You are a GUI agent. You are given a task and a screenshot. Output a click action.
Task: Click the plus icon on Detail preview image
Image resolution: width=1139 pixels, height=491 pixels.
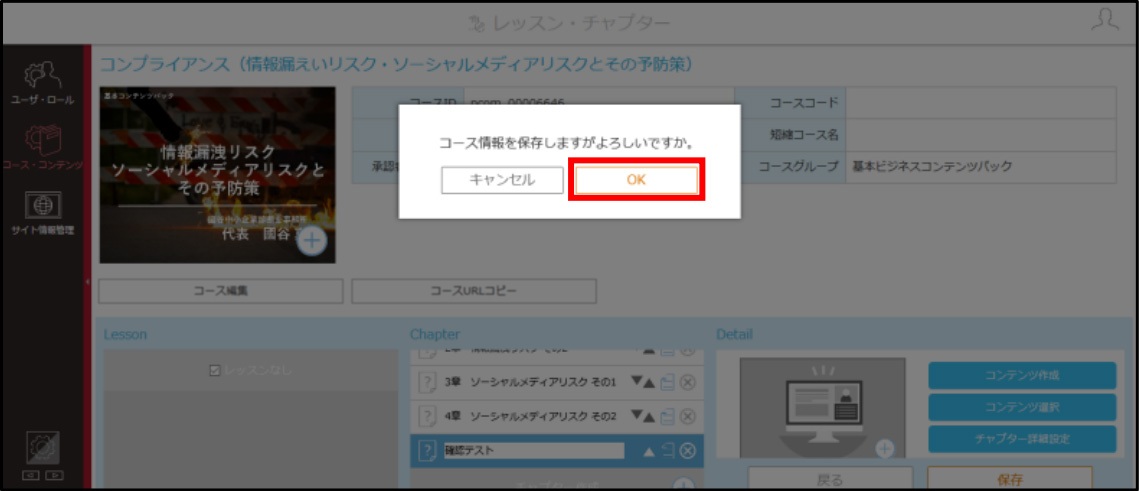tap(884, 448)
